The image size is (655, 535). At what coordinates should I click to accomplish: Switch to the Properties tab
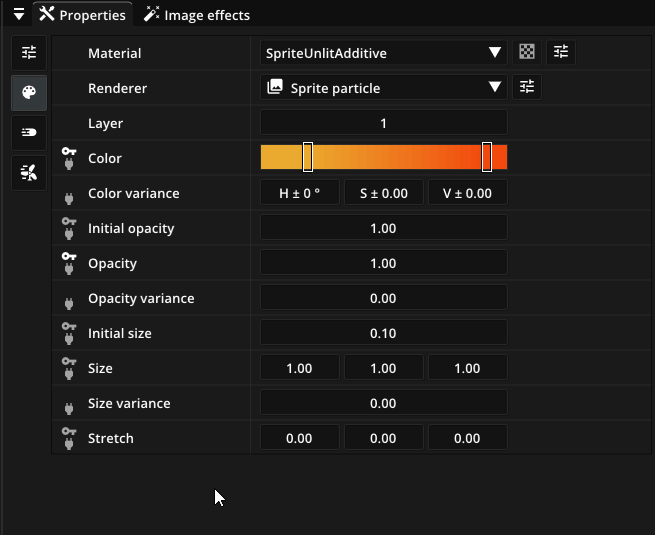pos(83,15)
